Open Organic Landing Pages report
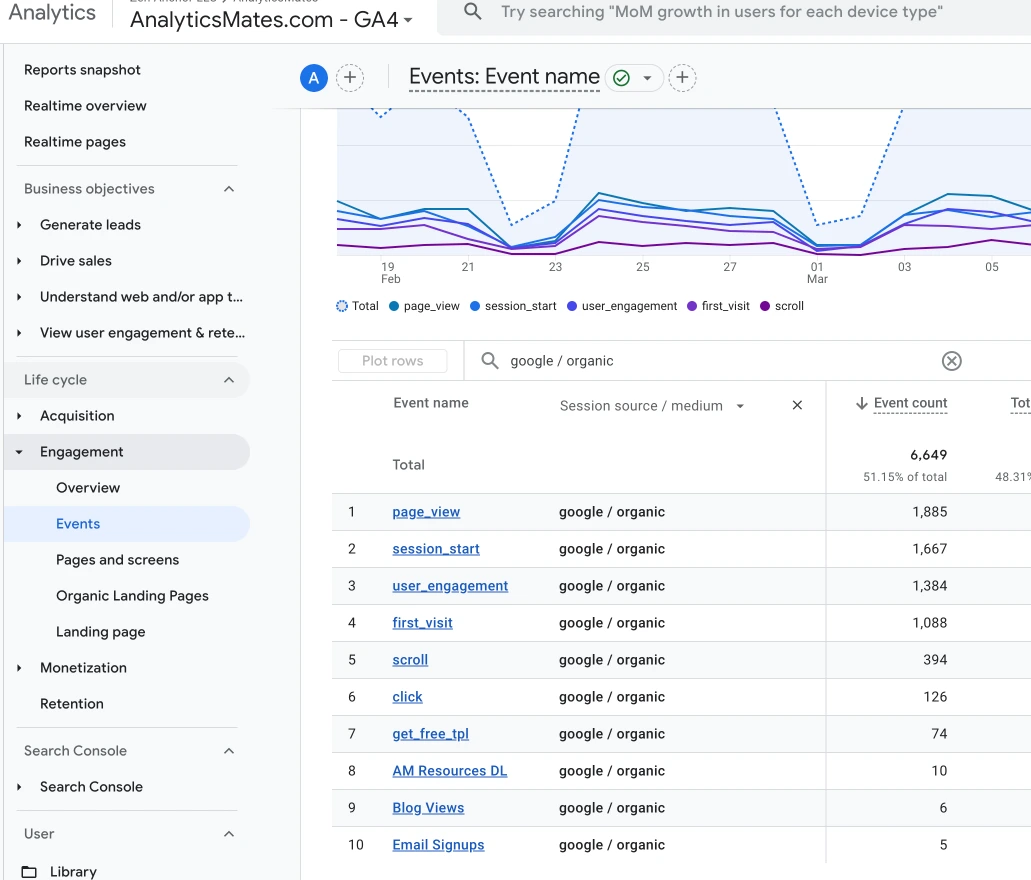 click(x=132, y=596)
